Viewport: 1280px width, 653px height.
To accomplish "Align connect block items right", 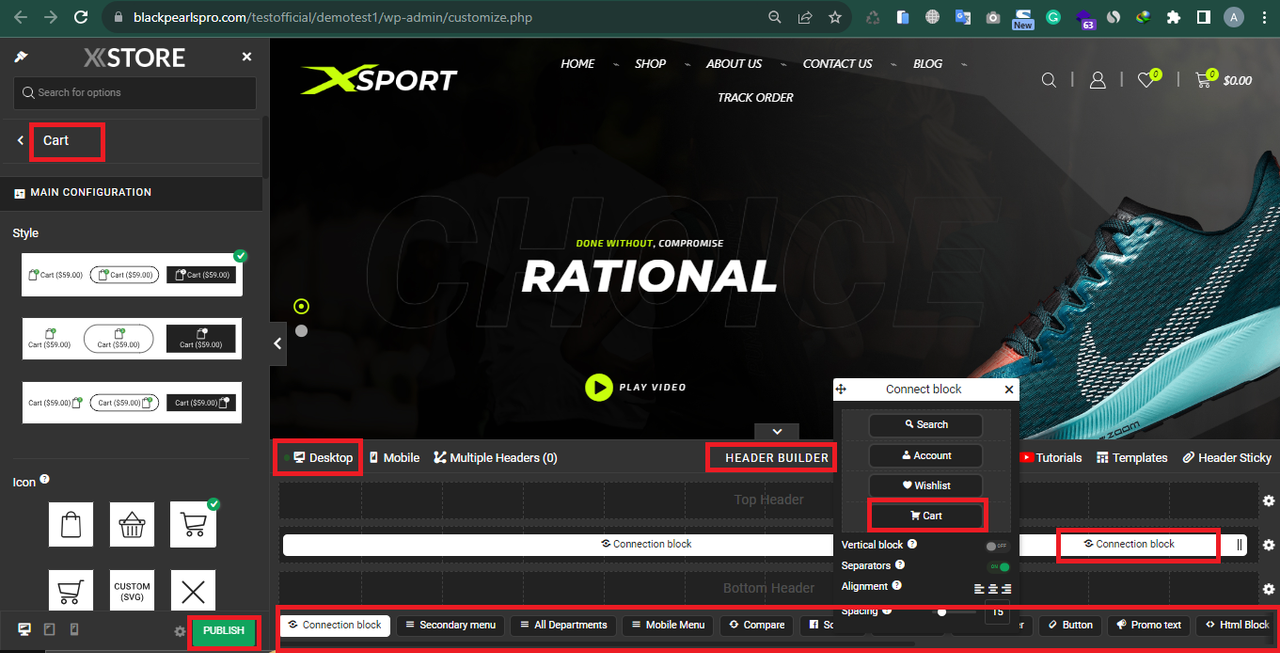I will pyautogui.click(x=1006, y=588).
